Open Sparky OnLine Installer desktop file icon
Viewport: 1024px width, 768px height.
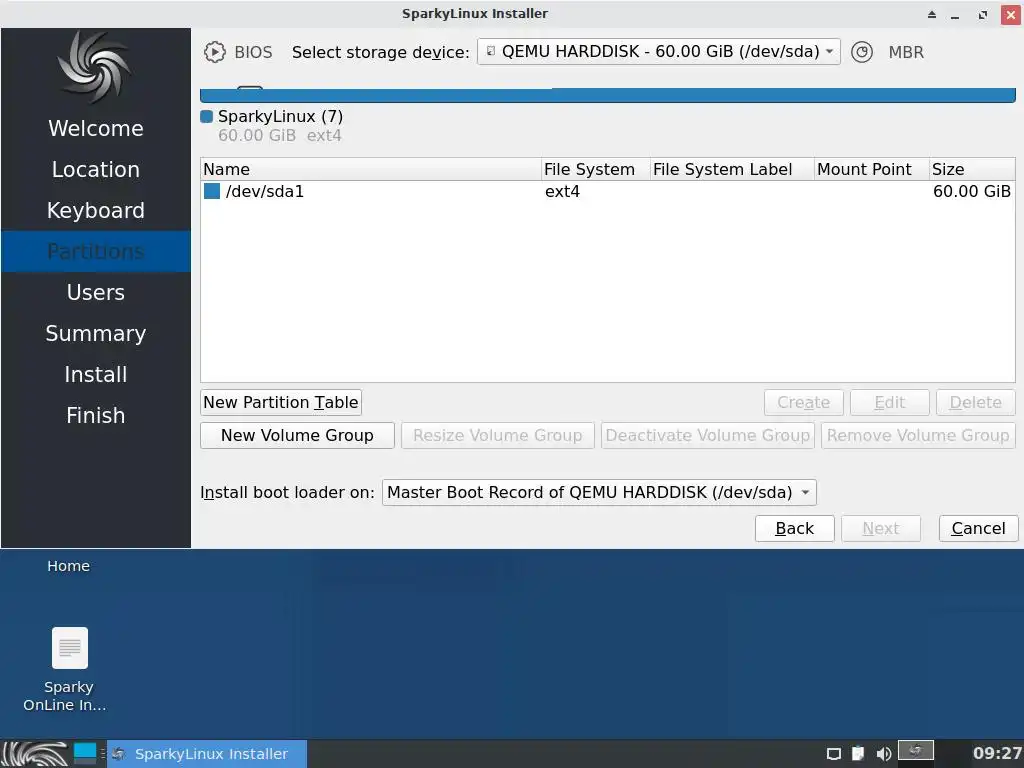tap(70, 648)
